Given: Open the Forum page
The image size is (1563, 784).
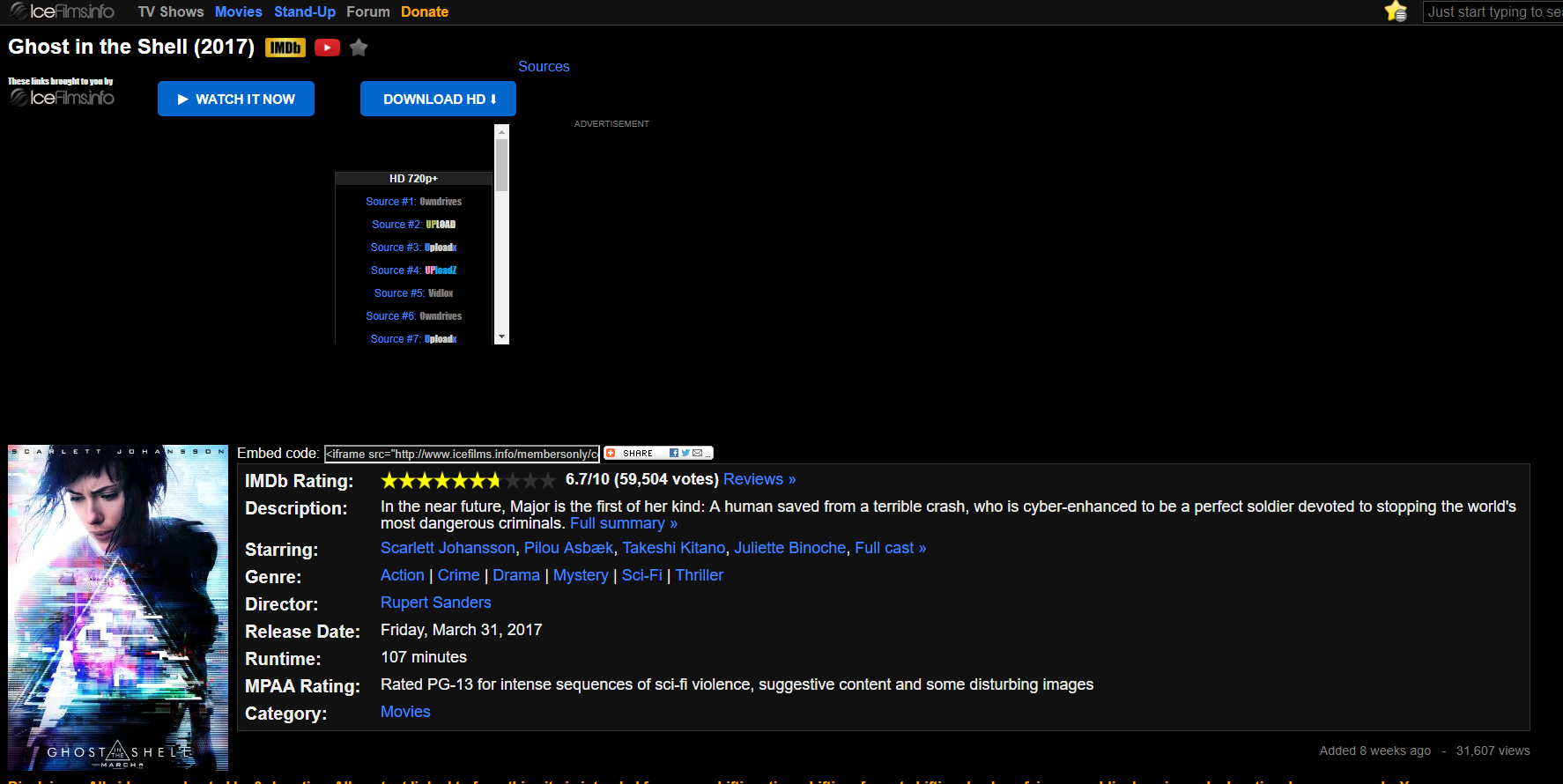Looking at the screenshot, I should [368, 12].
